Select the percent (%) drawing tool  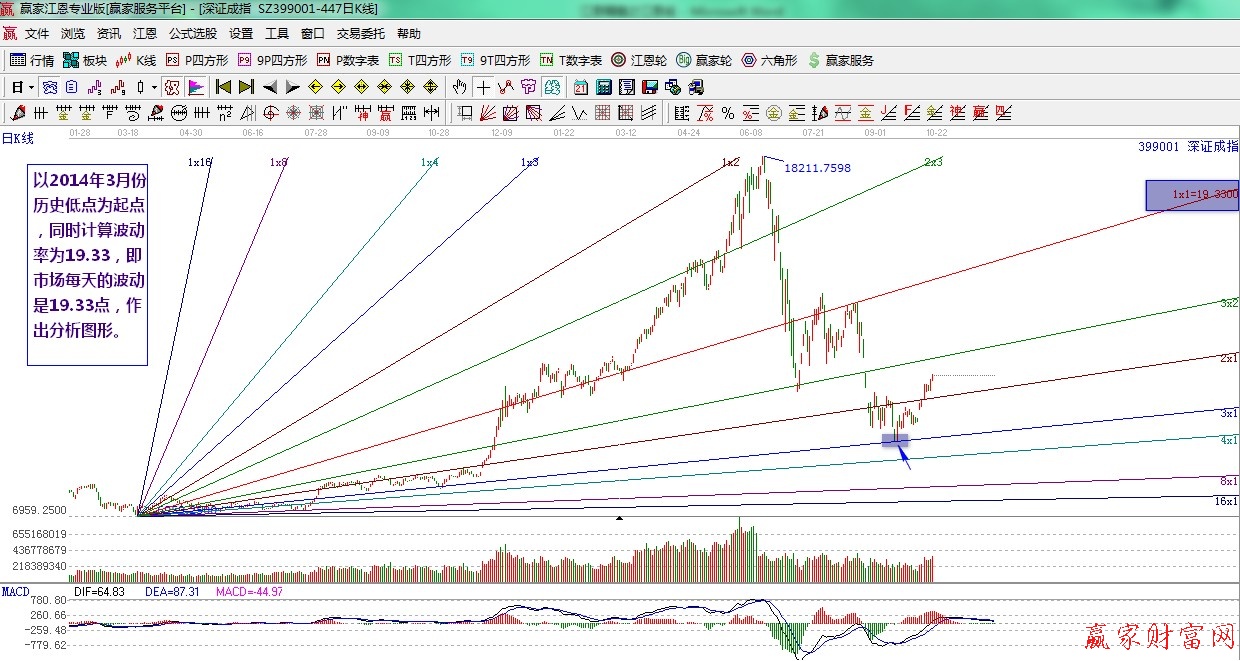click(727, 113)
